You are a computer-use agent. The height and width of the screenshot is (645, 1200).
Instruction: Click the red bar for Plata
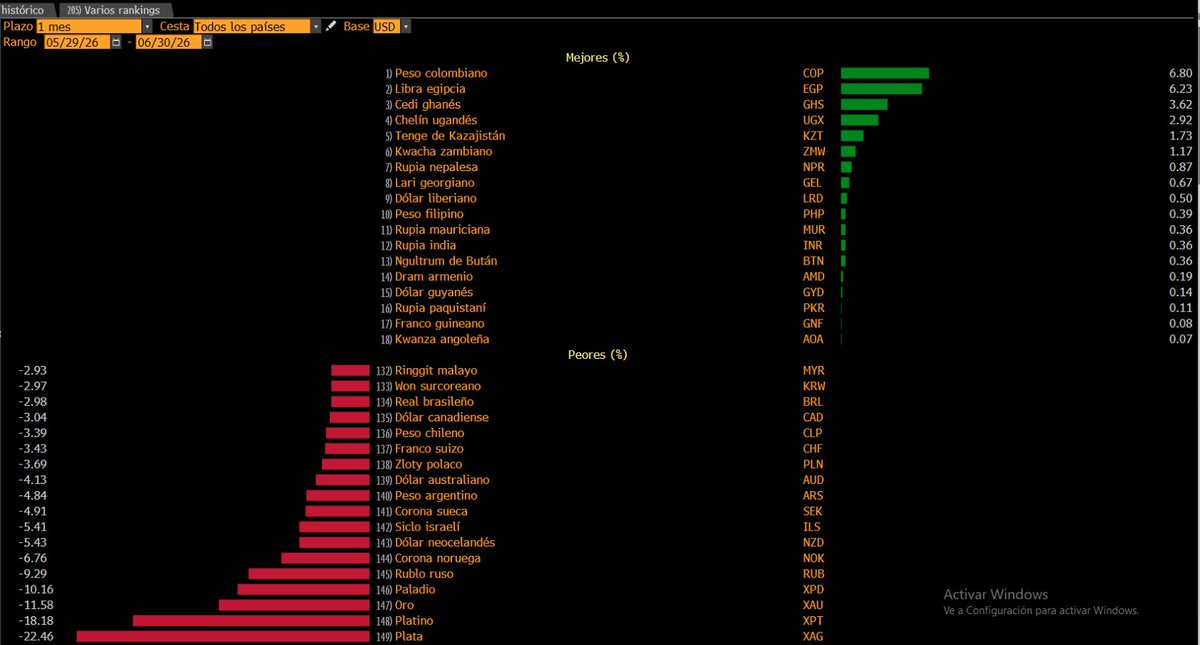click(223, 637)
